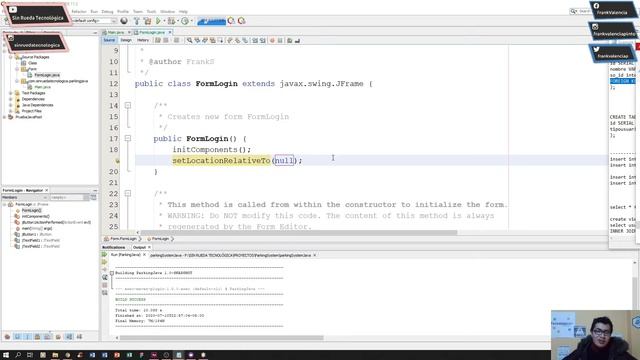Click the Profile Project clock icon

tap(185, 21)
